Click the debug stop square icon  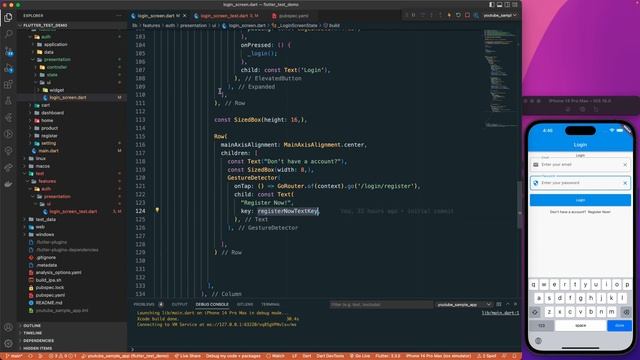click(x=467, y=16)
